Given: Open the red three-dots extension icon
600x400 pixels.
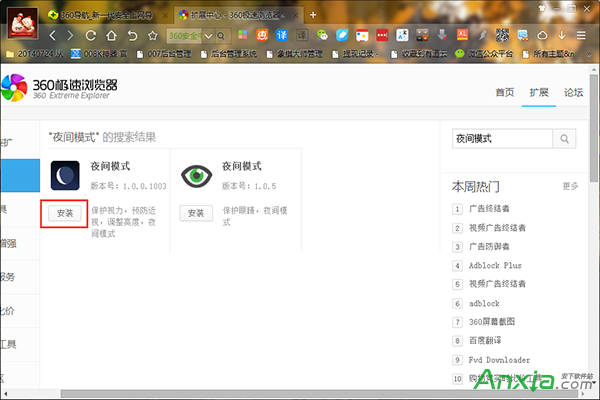Looking at the screenshot, I should click(x=382, y=35).
